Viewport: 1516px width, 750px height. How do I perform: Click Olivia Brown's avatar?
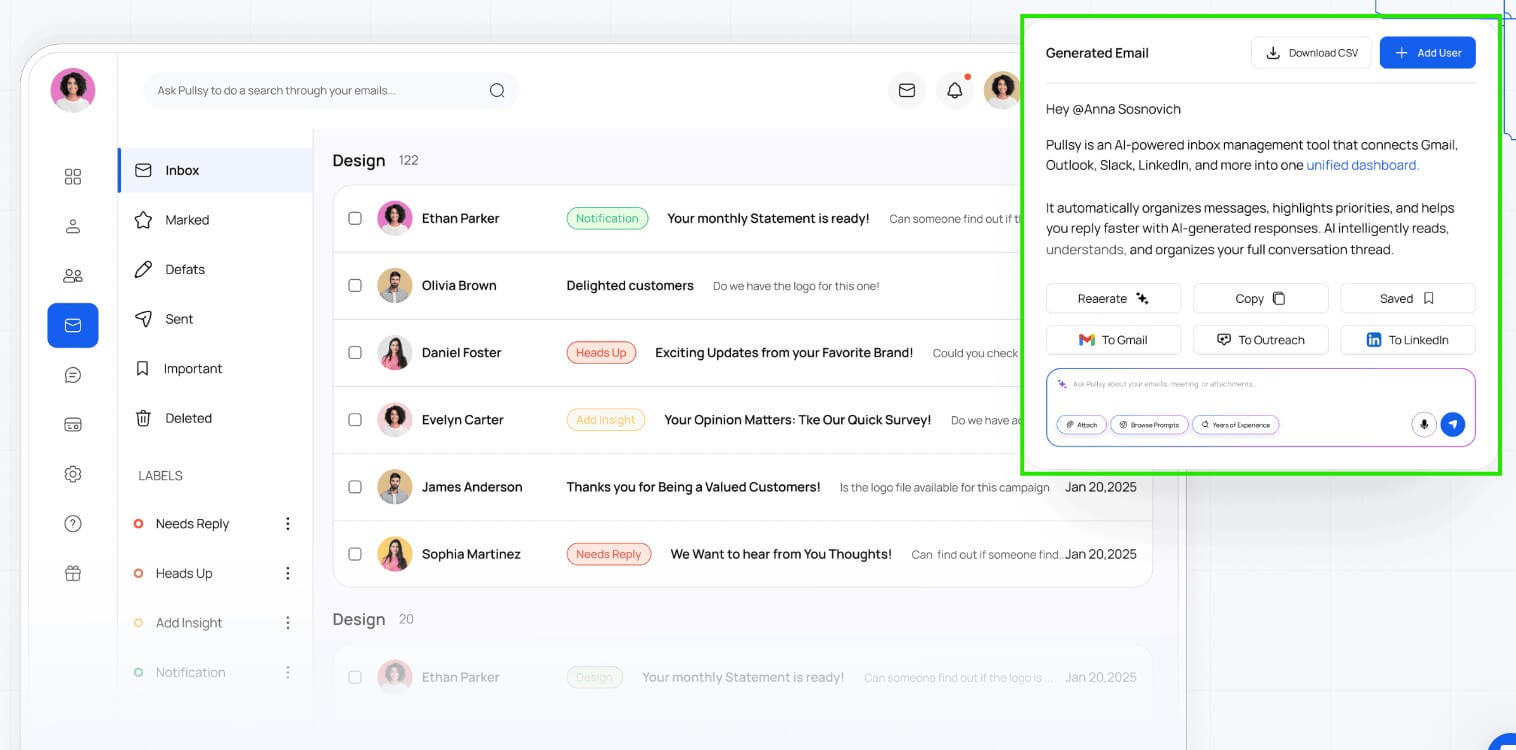click(x=395, y=285)
